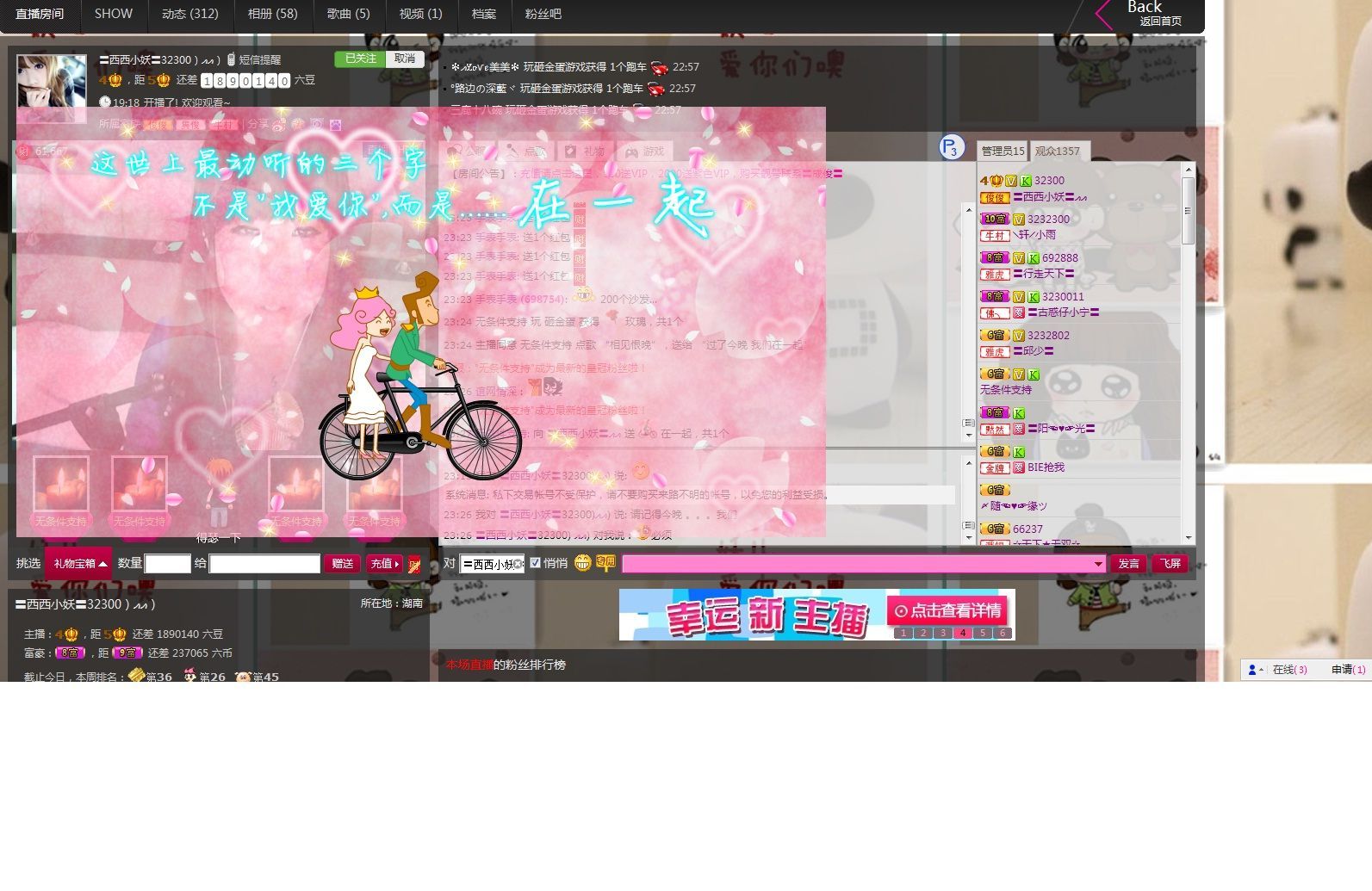1372x891 pixels.
Task: Open the 直播房间 tab
Action: [x=40, y=15]
